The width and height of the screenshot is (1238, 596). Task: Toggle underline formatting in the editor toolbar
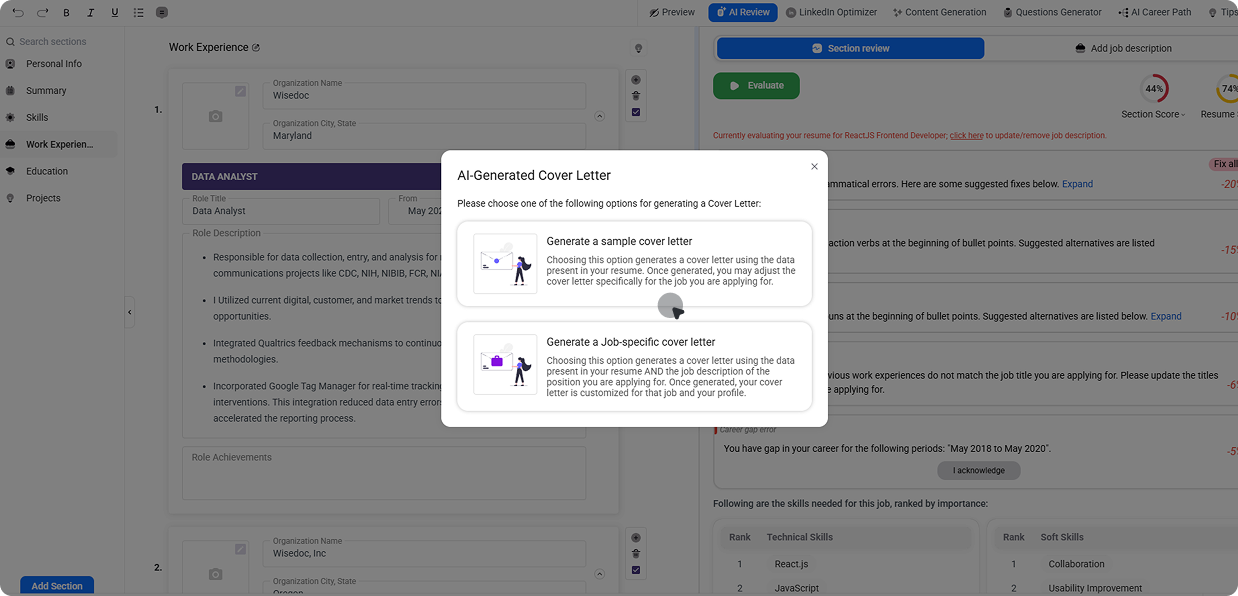point(114,12)
